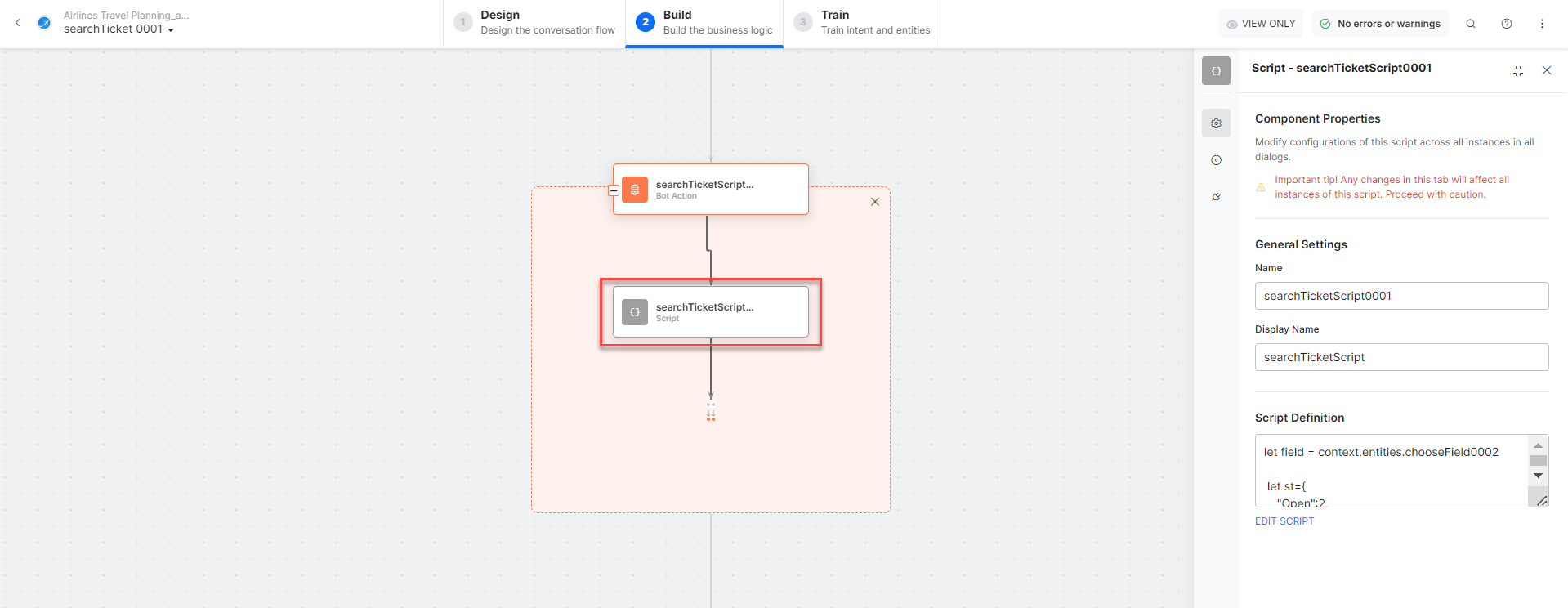Switch to the Build step tab

coord(704,23)
